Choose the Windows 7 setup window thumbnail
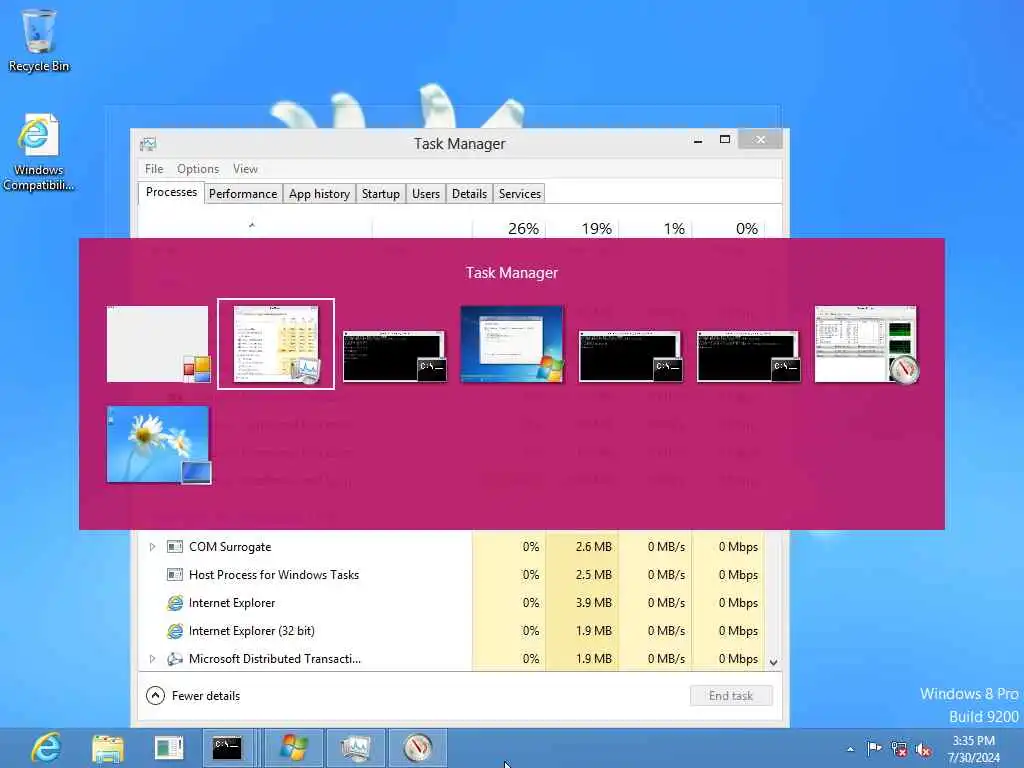1024x768 pixels. (512, 344)
